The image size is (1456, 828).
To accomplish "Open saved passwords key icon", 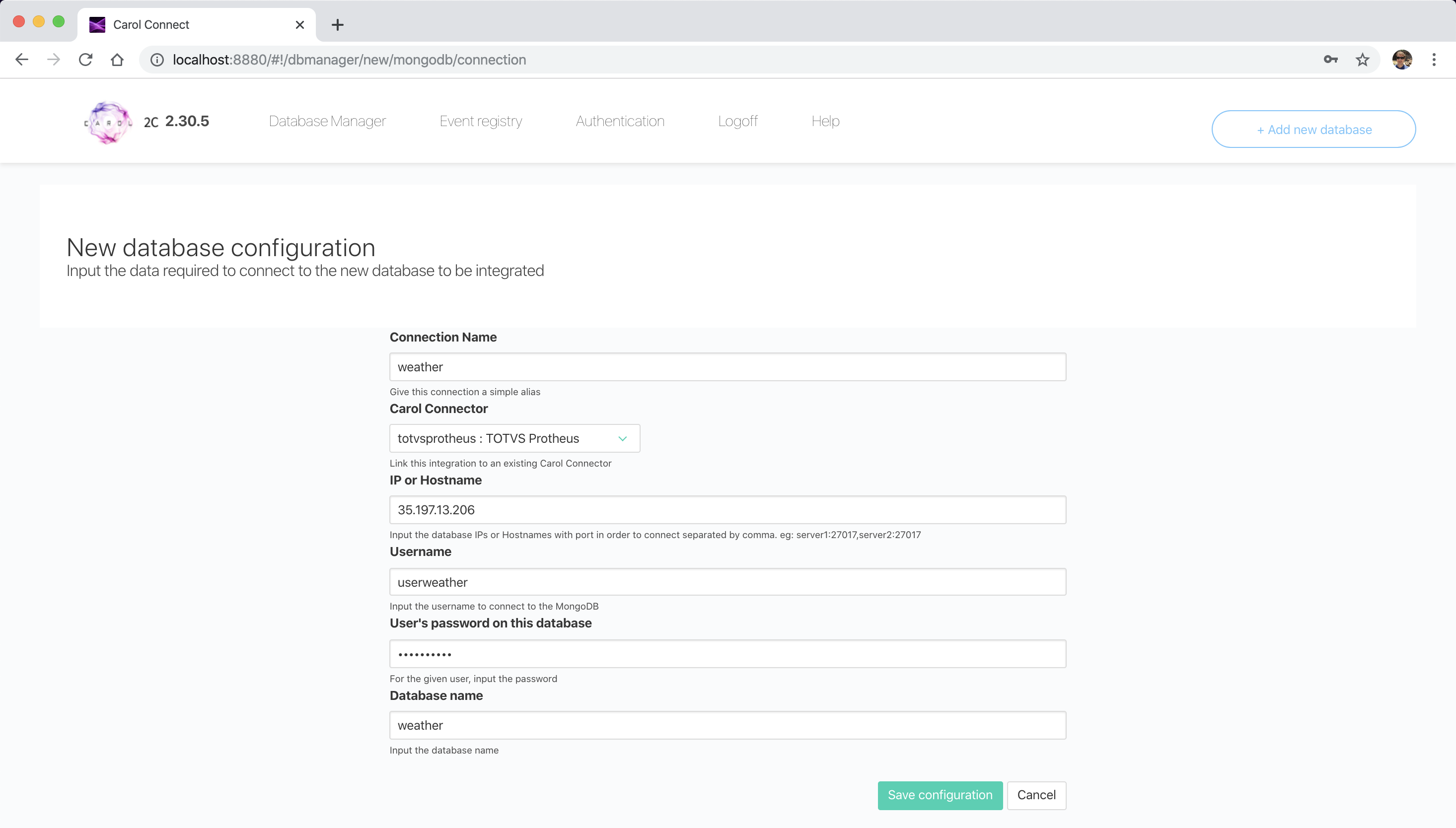I will (x=1330, y=60).
